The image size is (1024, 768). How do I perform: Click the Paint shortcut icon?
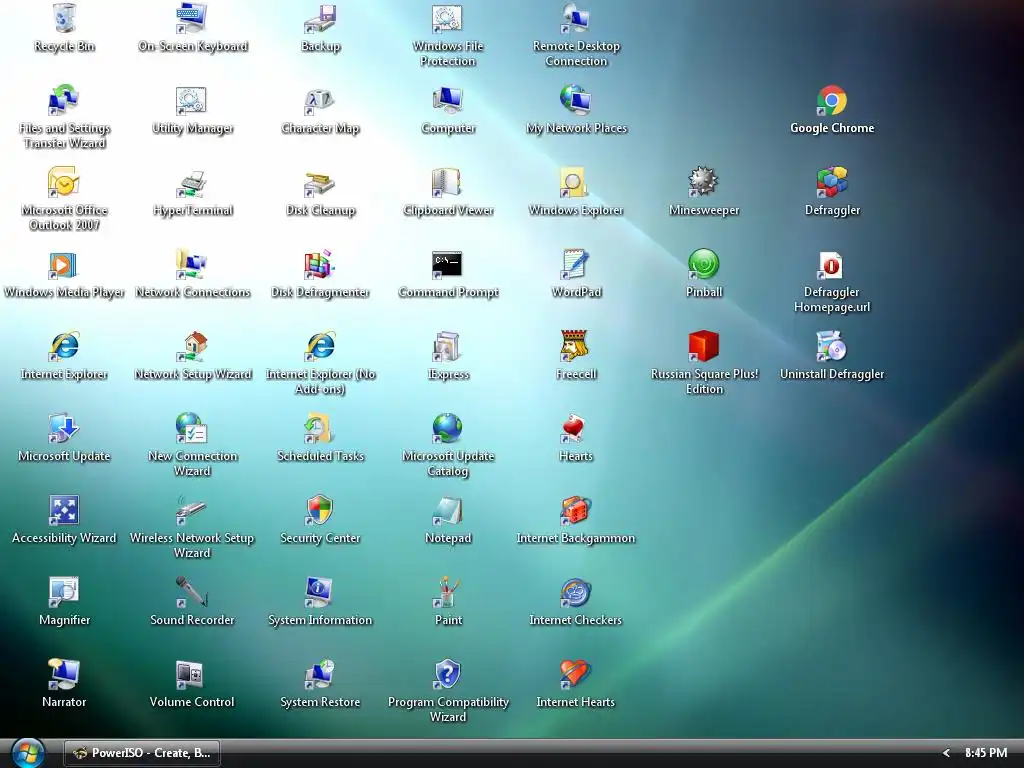point(448,592)
